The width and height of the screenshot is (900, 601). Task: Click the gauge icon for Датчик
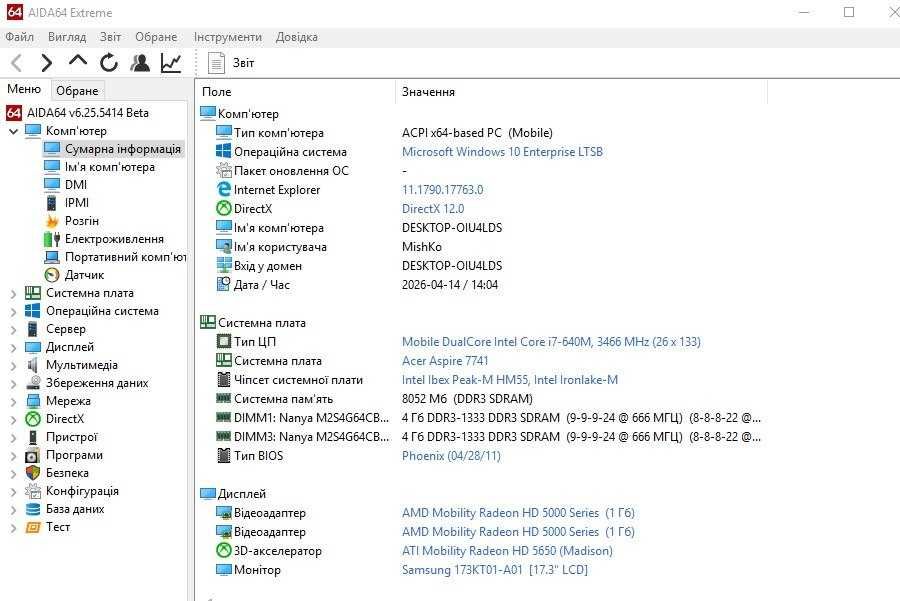(x=52, y=275)
